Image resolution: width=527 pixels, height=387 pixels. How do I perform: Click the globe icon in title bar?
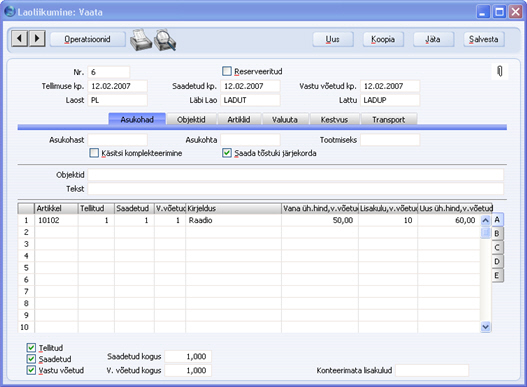(10, 12)
